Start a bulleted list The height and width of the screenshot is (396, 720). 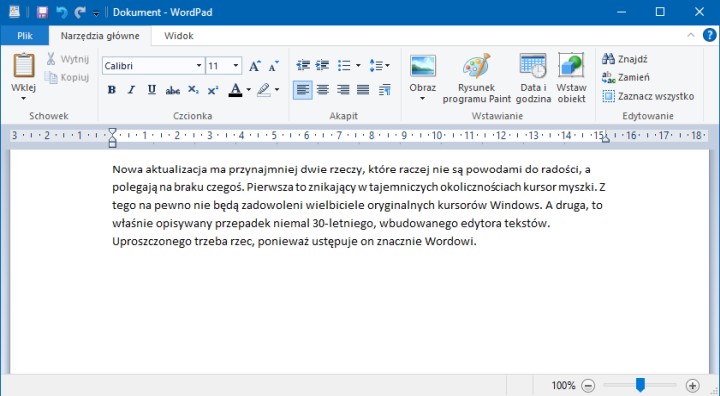pyautogui.click(x=344, y=65)
